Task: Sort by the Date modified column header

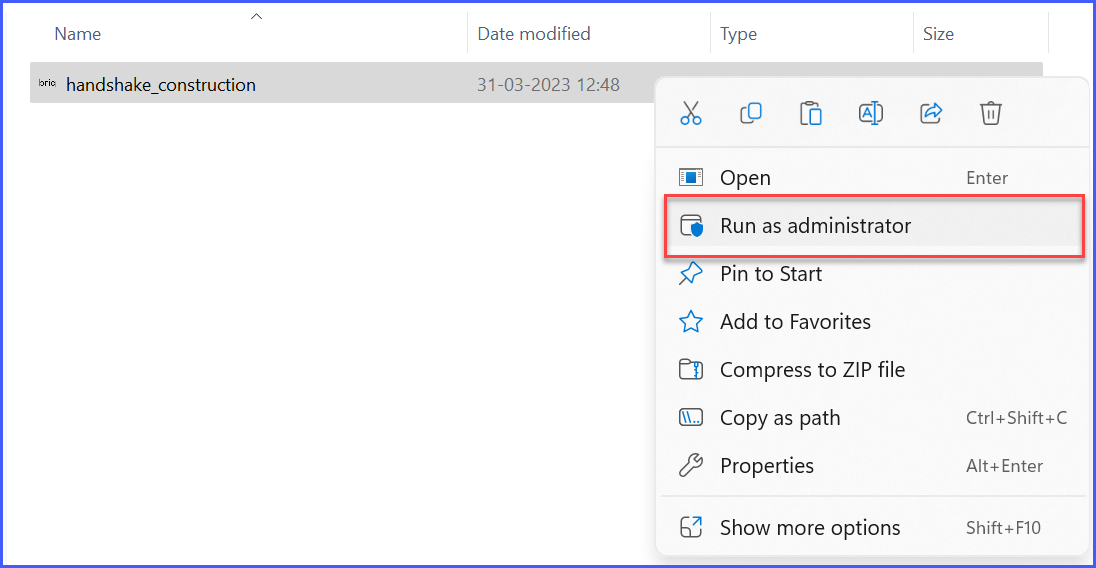Action: tap(534, 34)
